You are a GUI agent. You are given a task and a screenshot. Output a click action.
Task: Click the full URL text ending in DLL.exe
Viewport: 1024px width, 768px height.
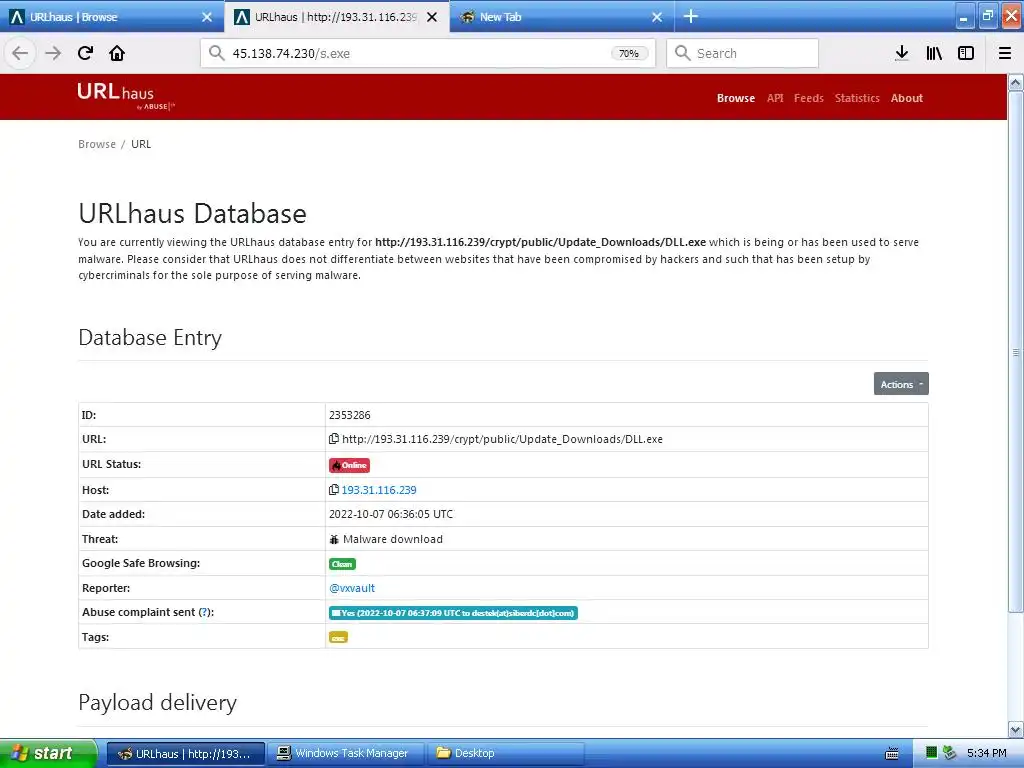[x=502, y=440]
